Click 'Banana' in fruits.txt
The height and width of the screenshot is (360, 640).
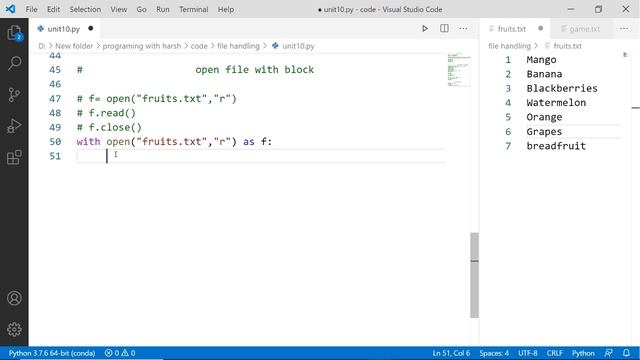[x=544, y=74]
